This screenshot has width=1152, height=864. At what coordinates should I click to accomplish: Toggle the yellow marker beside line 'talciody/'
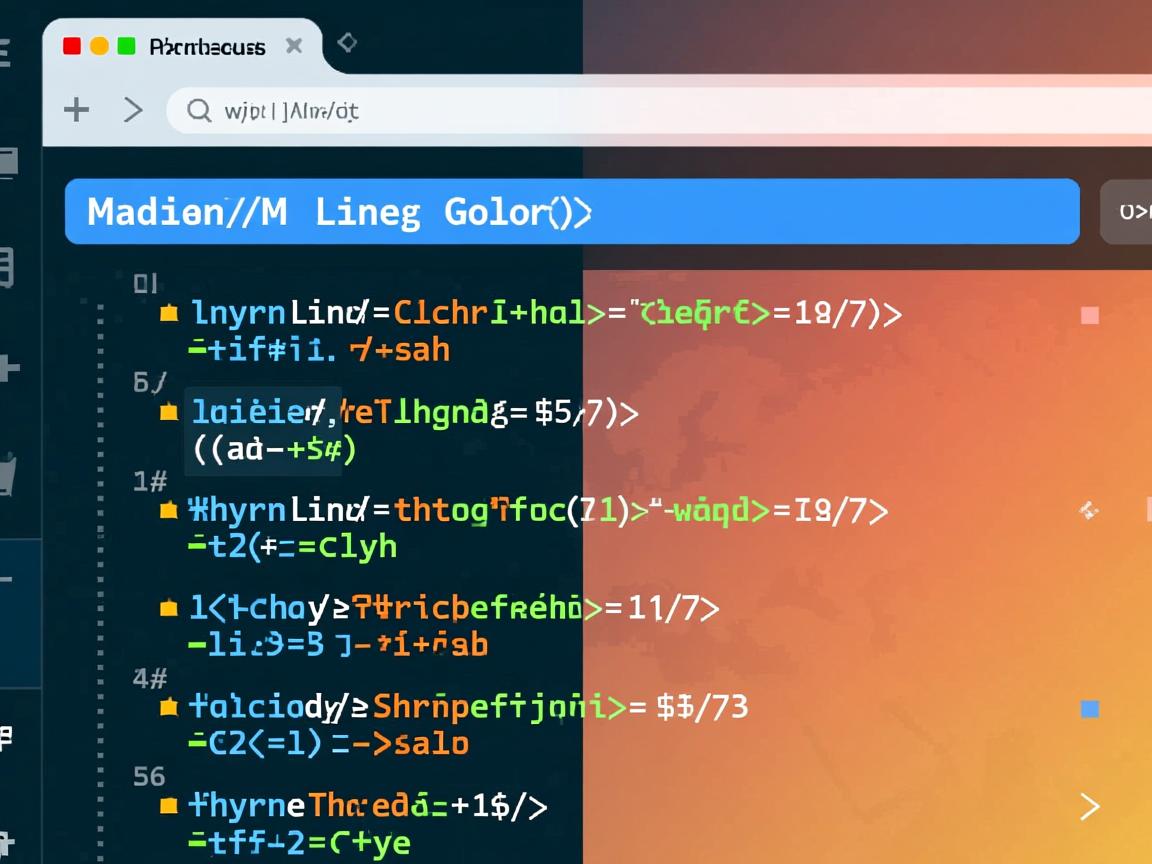(169, 708)
